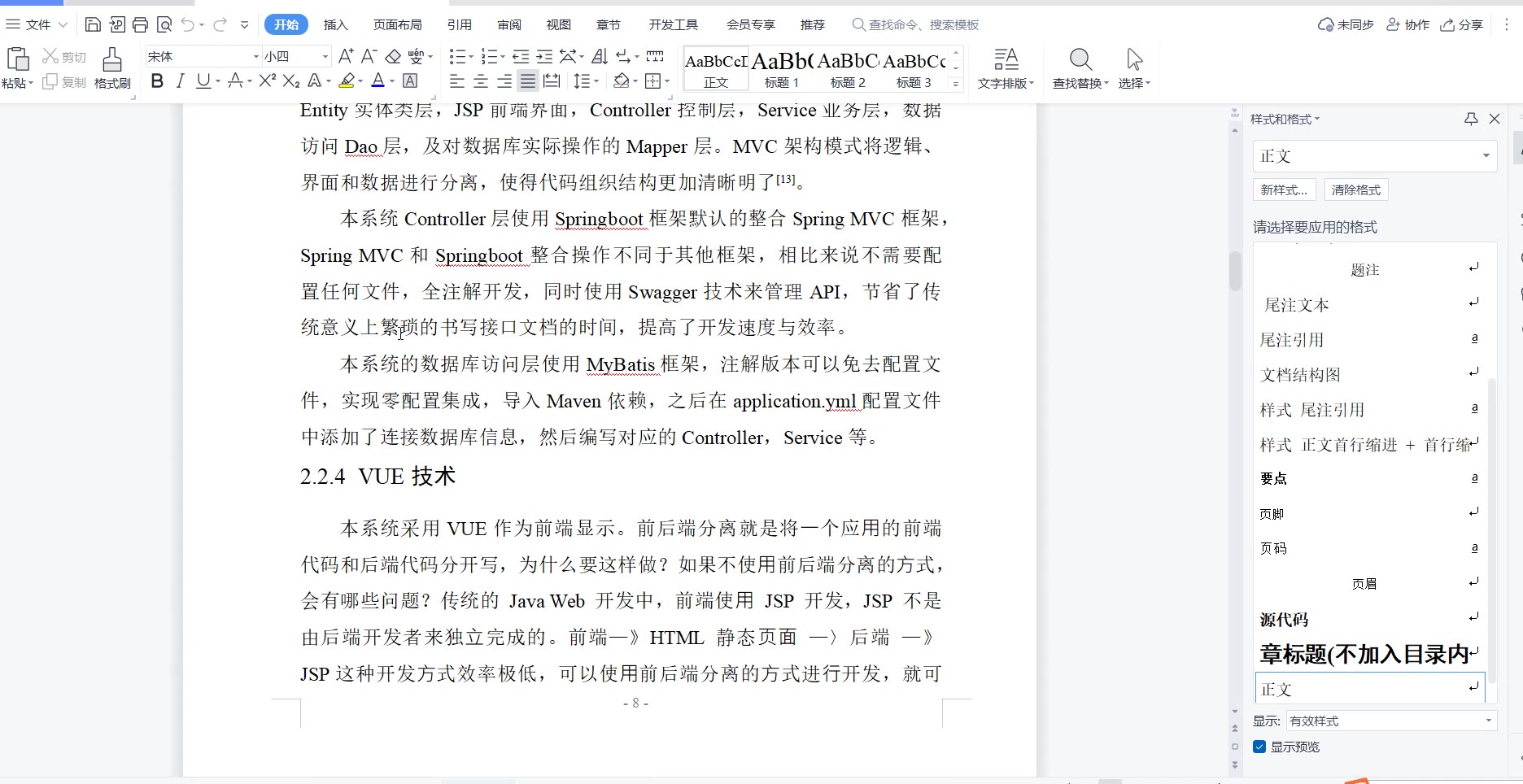Click the ruler/tab stops icon

tap(655, 56)
